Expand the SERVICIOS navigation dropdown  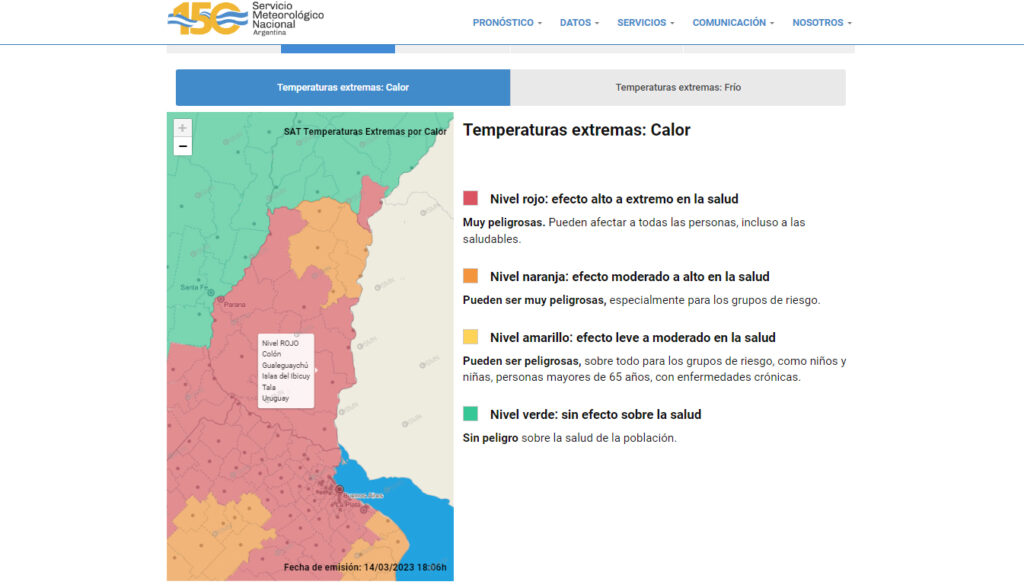[645, 23]
